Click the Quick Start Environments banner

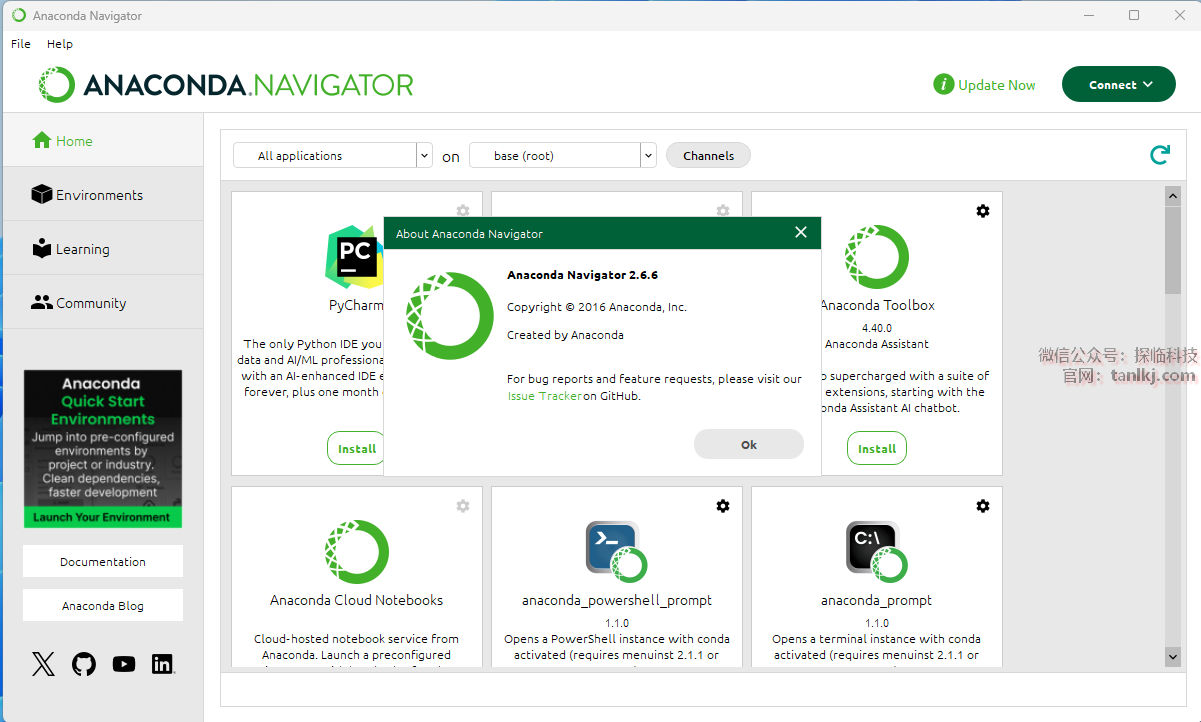click(103, 448)
